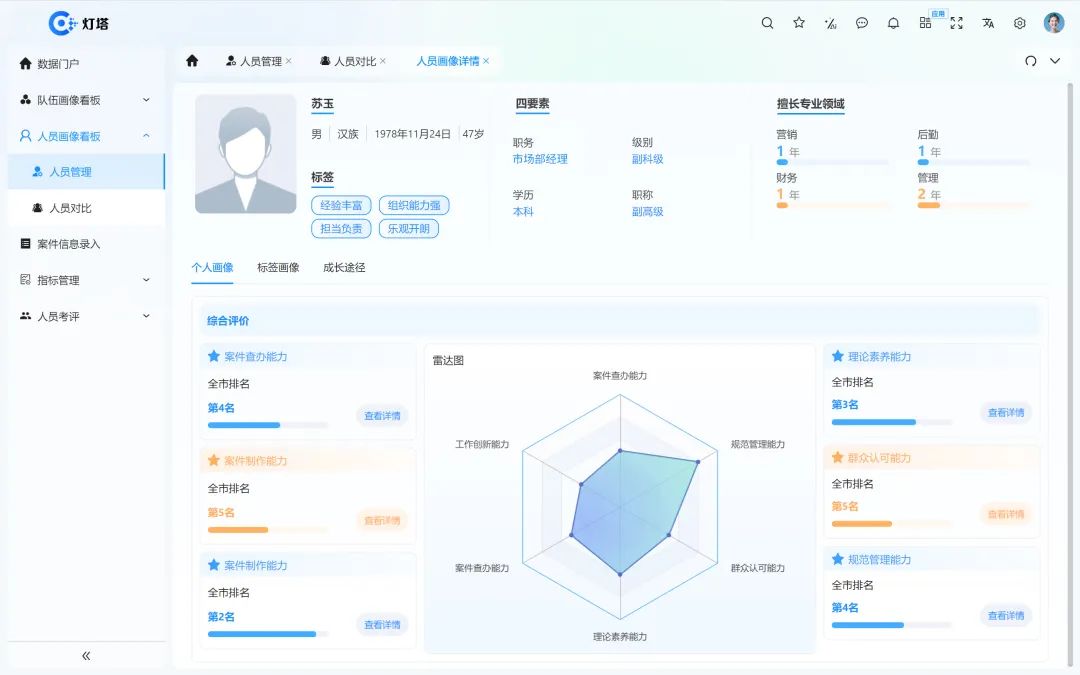Click the refresh icon near the tabs

click(x=1031, y=61)
